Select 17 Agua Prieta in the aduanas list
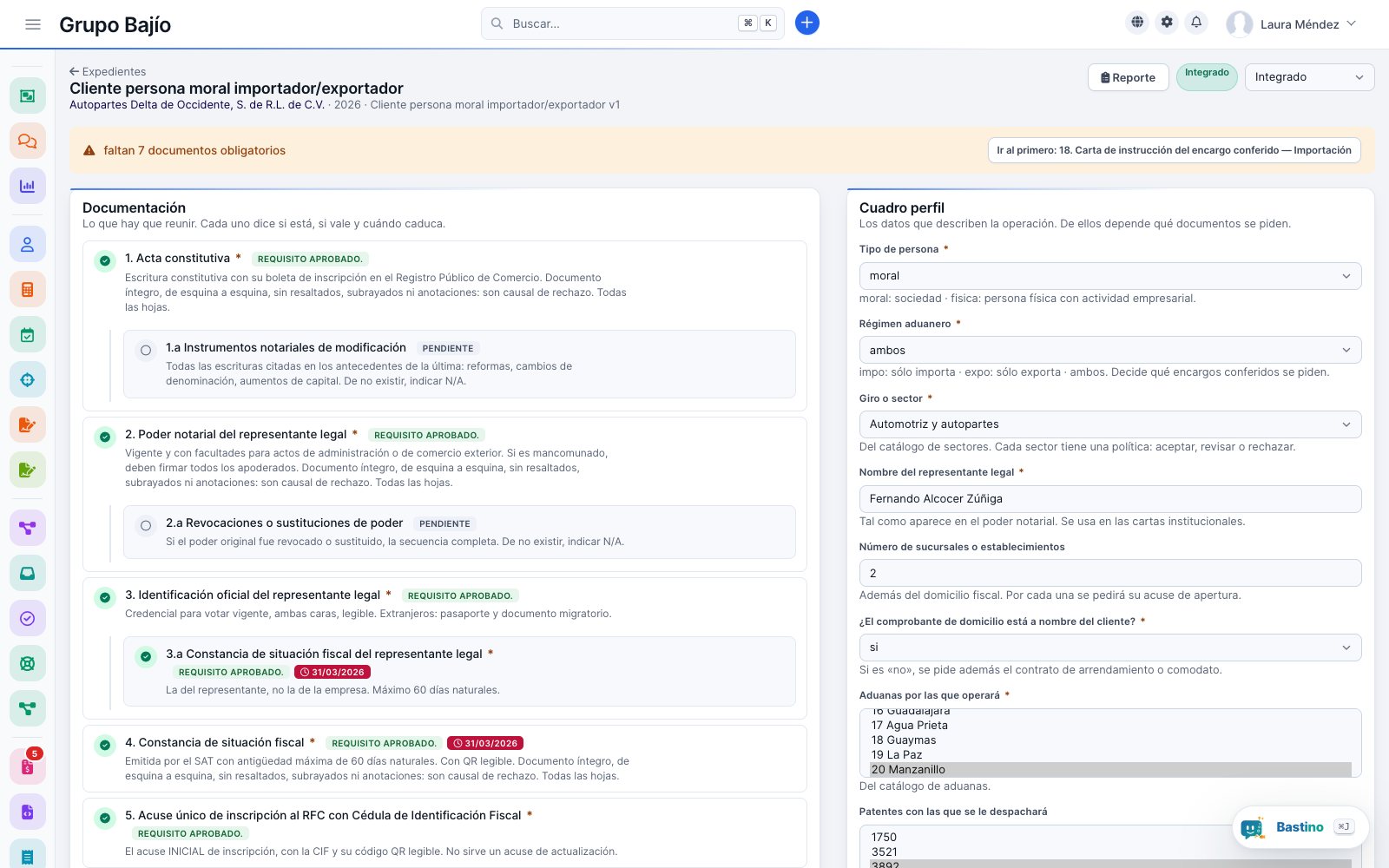 click(x=1110, y=726)
